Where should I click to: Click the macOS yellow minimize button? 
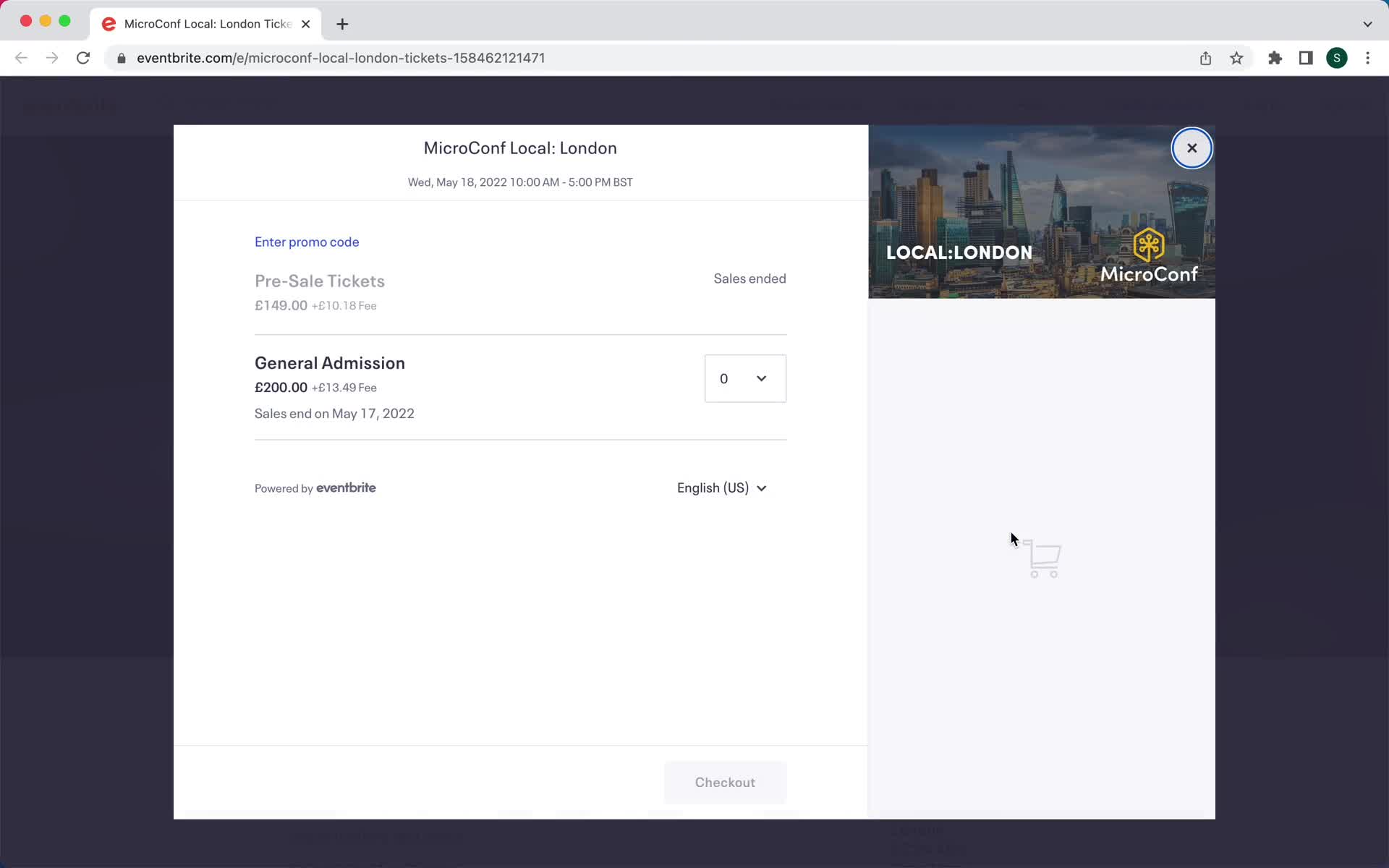[x=45, y=21]
